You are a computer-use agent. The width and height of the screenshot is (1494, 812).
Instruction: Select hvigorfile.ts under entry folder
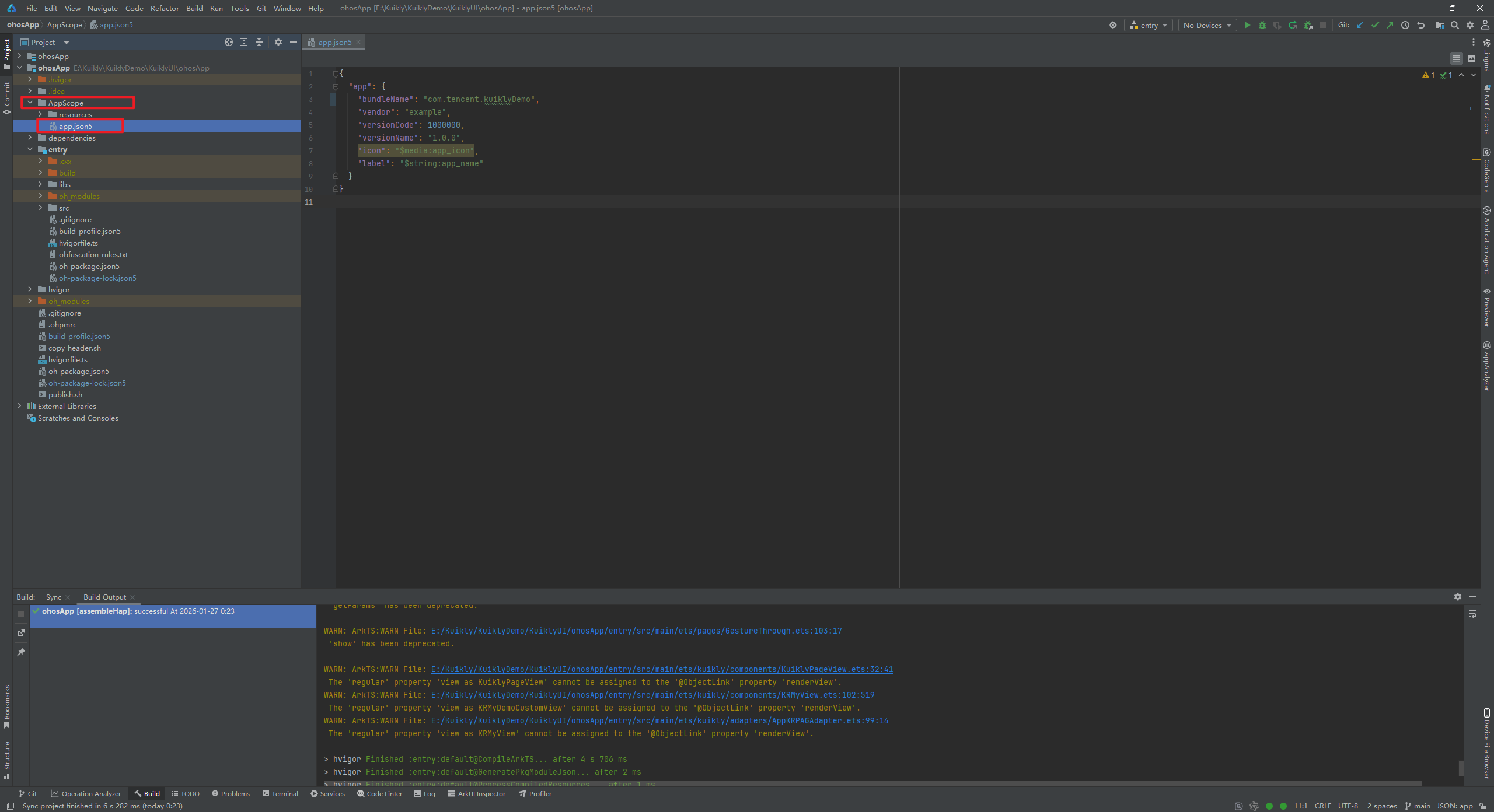(78, 243)
